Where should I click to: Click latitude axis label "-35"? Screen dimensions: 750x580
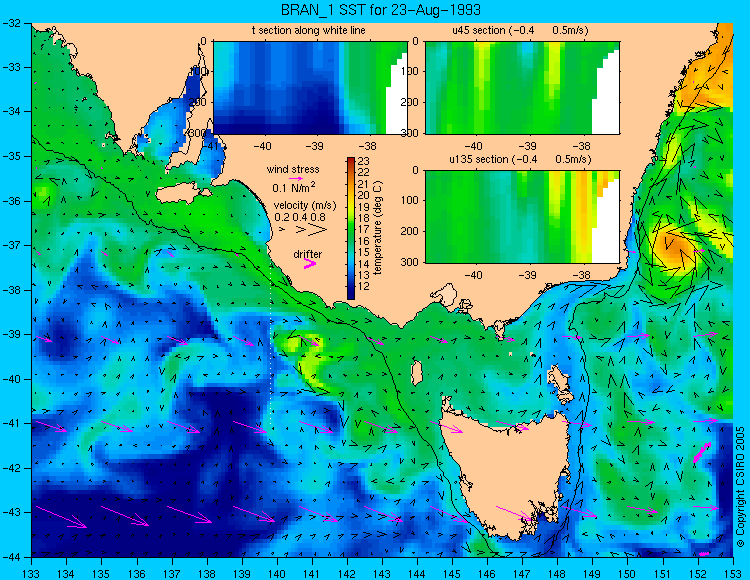click(x=11, y=156)
